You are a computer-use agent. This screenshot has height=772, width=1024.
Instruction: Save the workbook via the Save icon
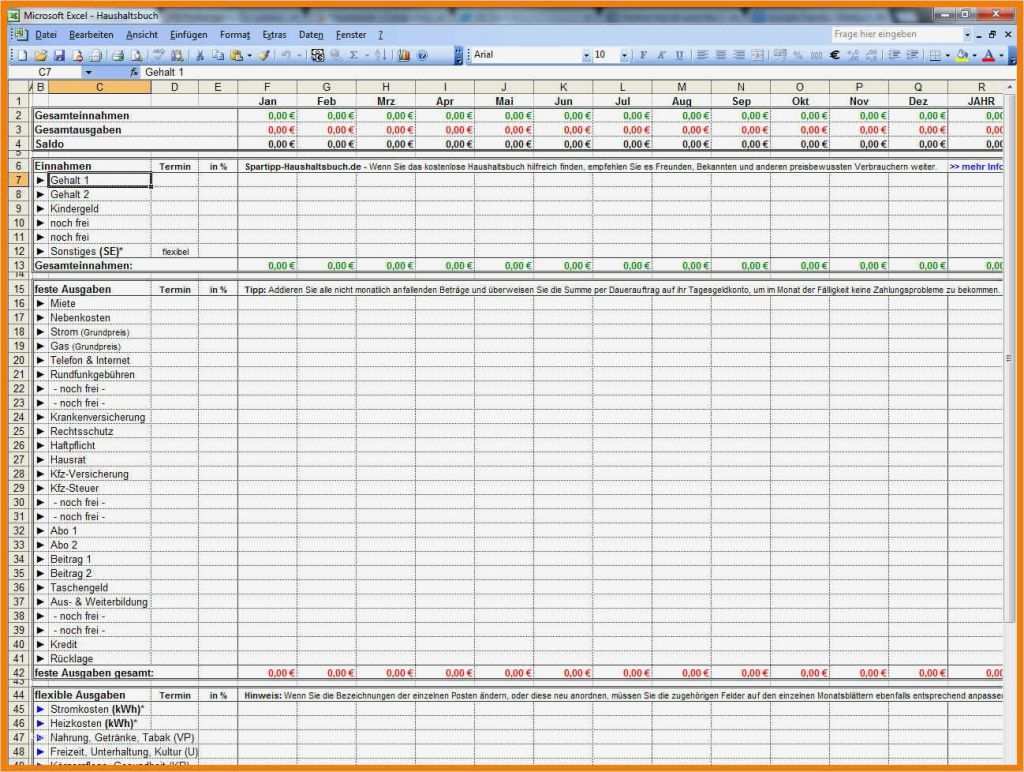coord(58,54)
